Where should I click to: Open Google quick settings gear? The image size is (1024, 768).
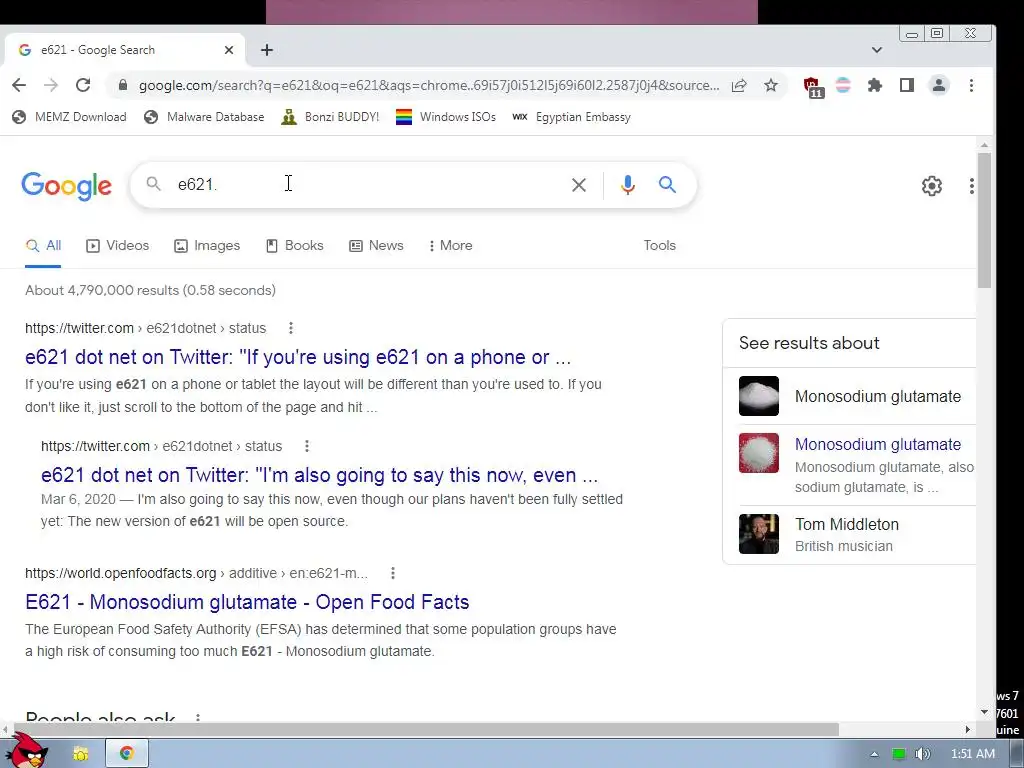point(932,185)
